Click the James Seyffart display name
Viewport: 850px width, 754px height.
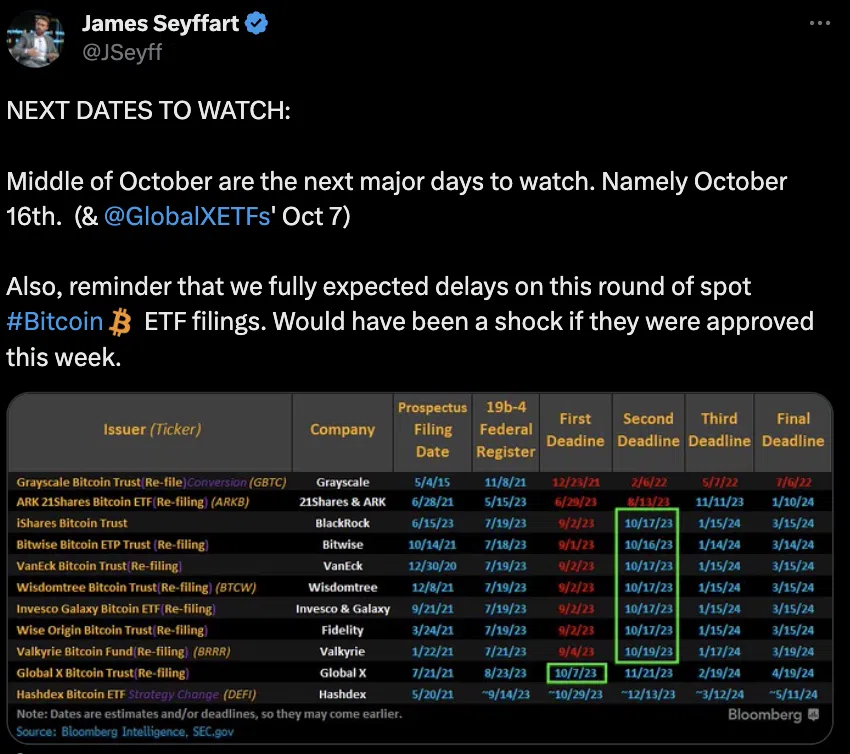[x=160, y=23]
